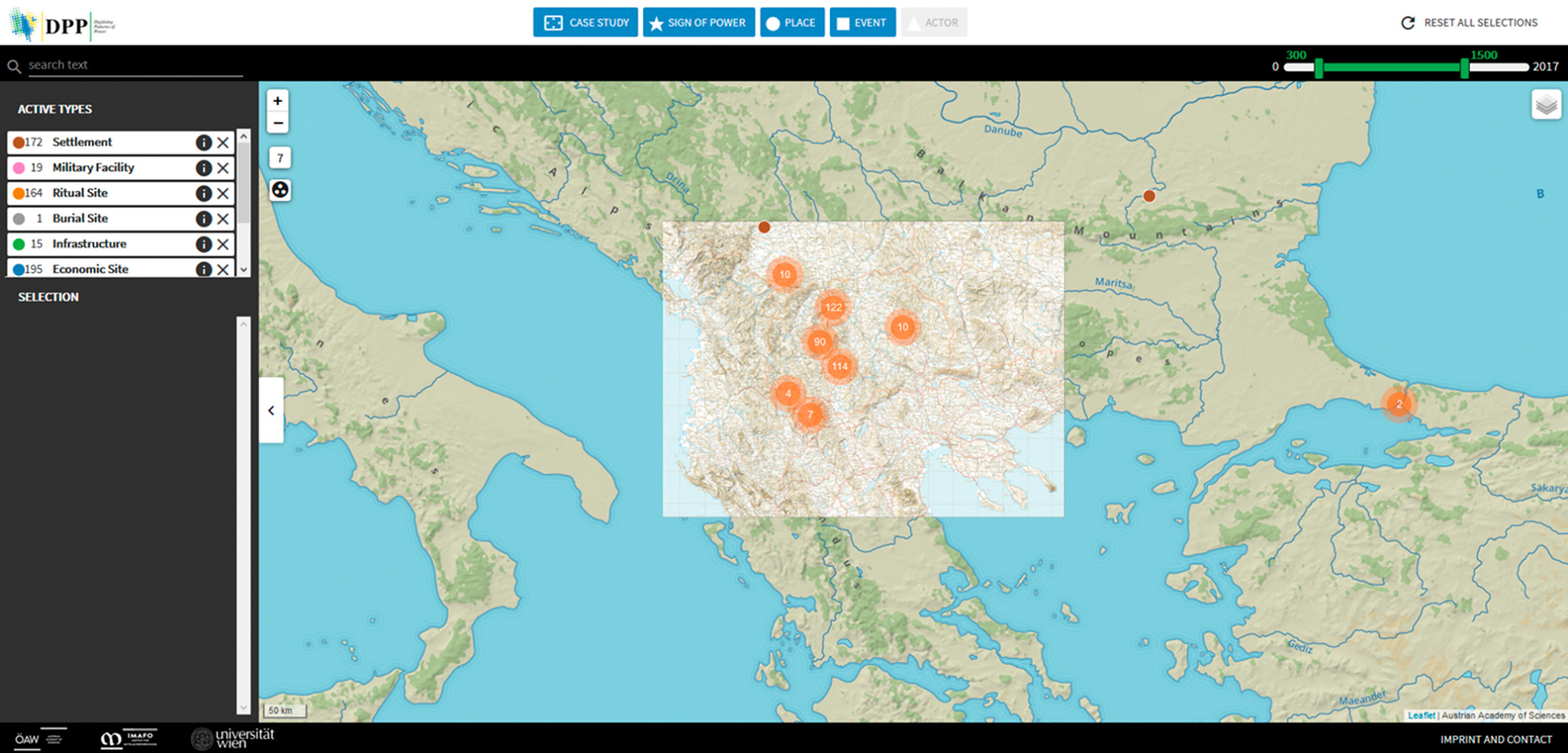The width and height of the screenshot is (1568, 753).
Task: Click the globe extent icon on map
Action: tap(280, 190)
